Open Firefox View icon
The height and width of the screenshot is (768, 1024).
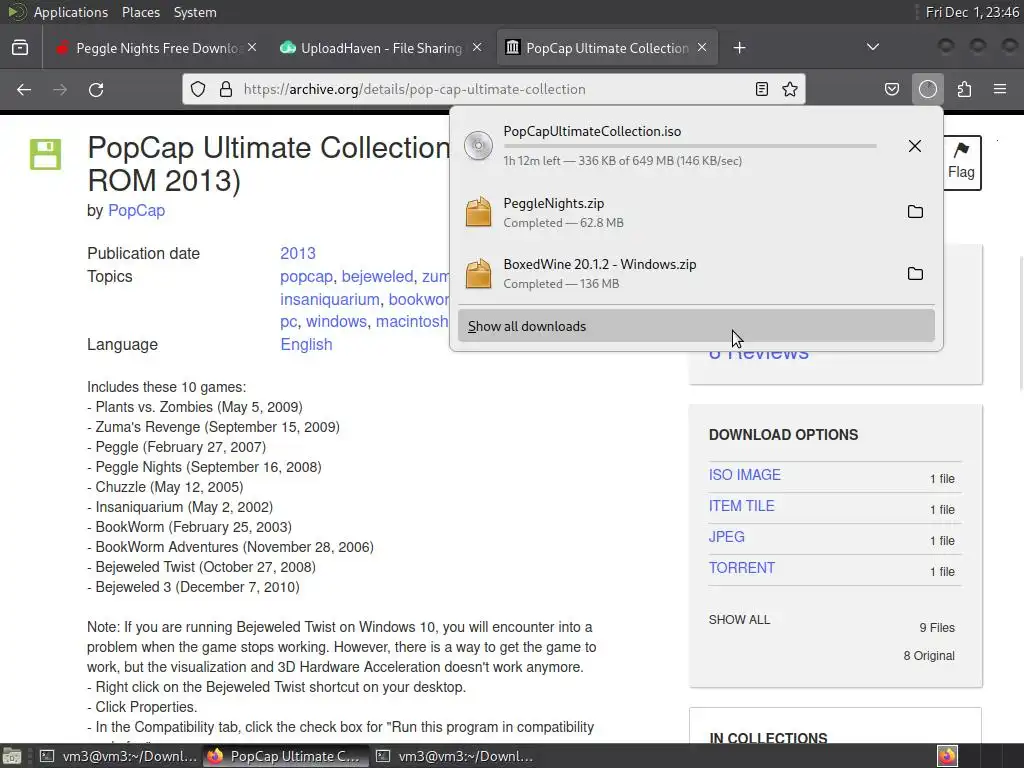pos(20,48)
